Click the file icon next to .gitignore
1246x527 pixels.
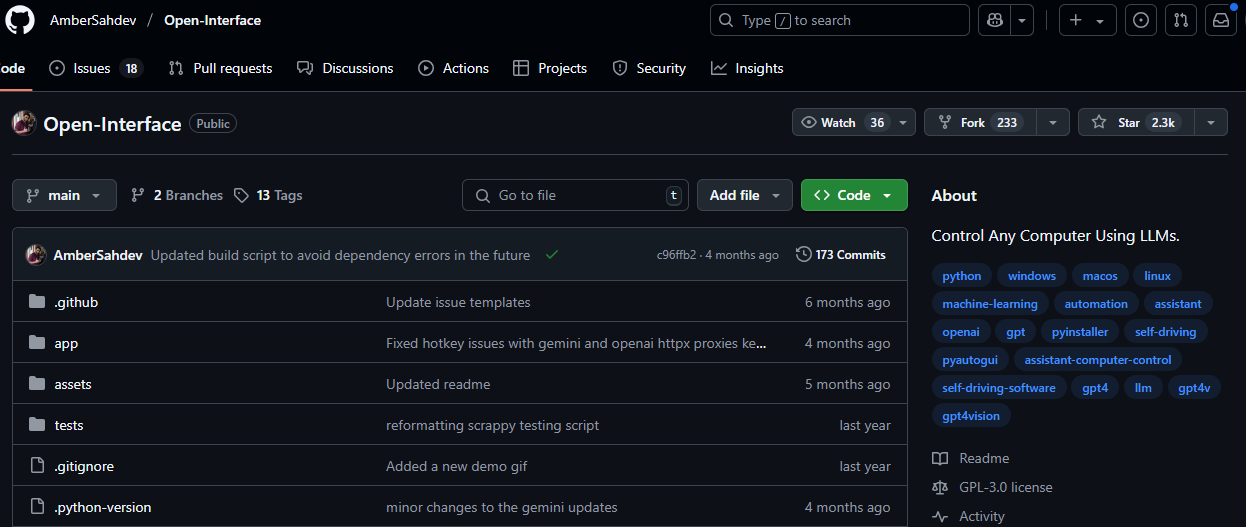pyautogui.click(x=37, y=466)
